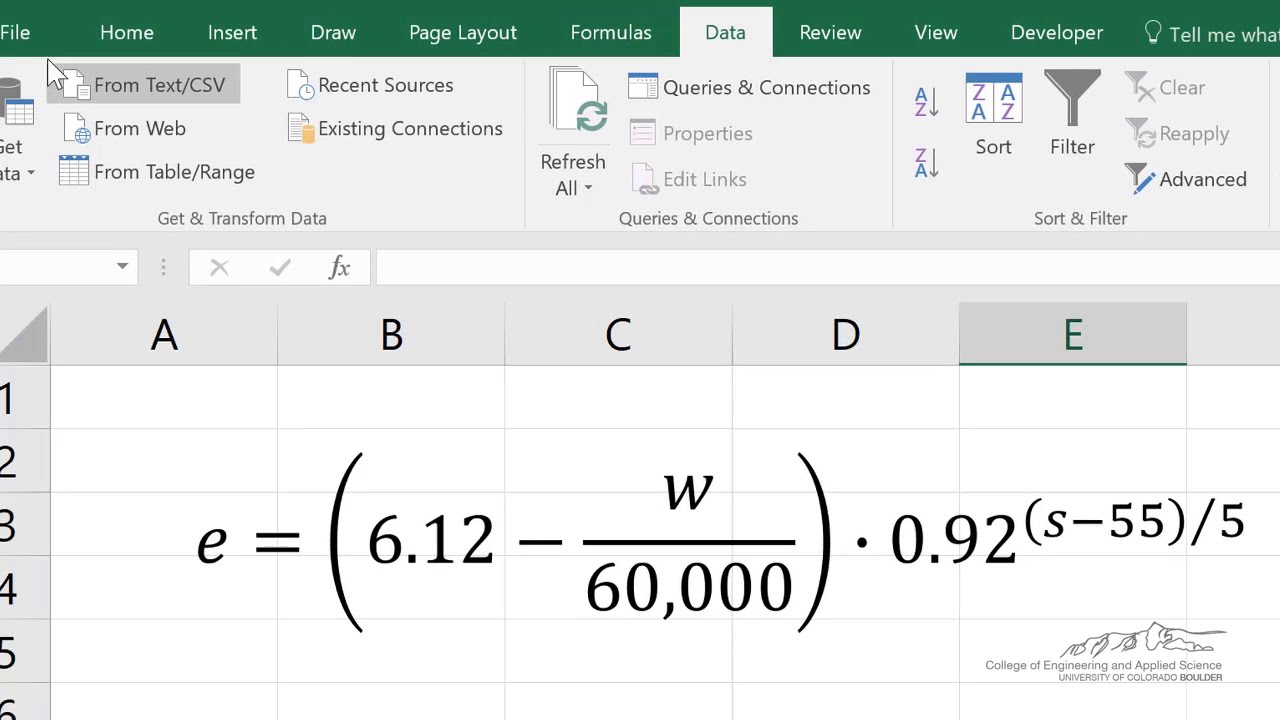Switch to the Review tab
This screenshot has height=720, width=1280.
830,33
